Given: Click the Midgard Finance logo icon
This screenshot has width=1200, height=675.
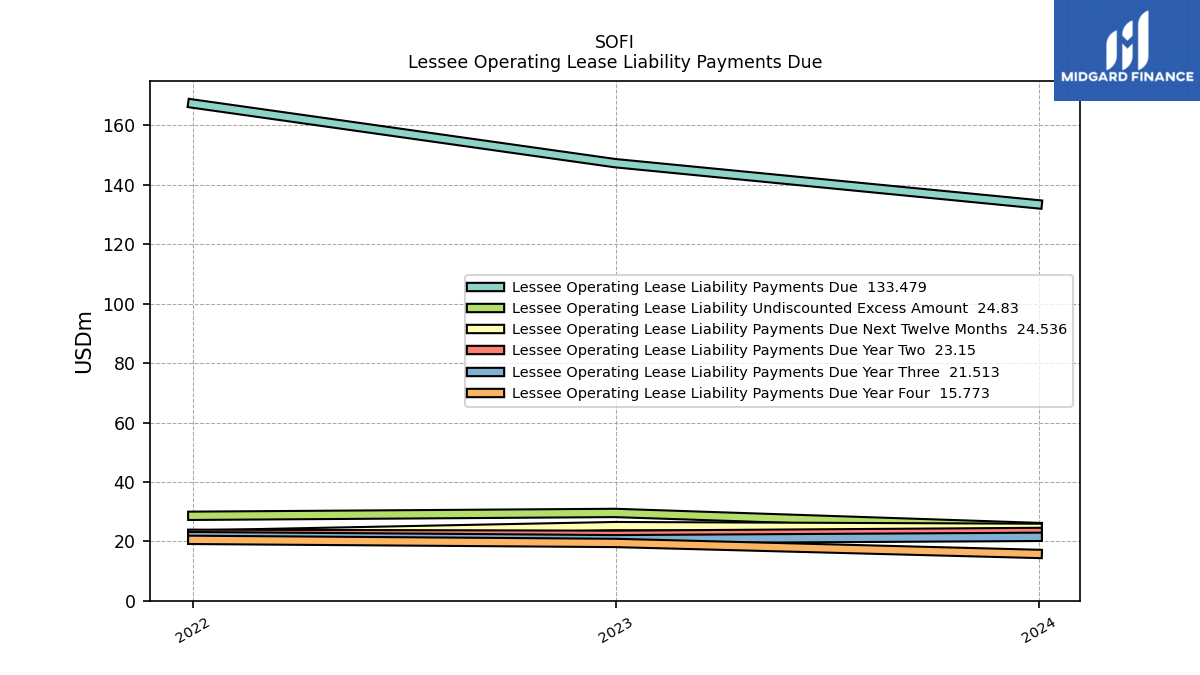Looking at the screenshot, I should click(x=1127, y=40).
